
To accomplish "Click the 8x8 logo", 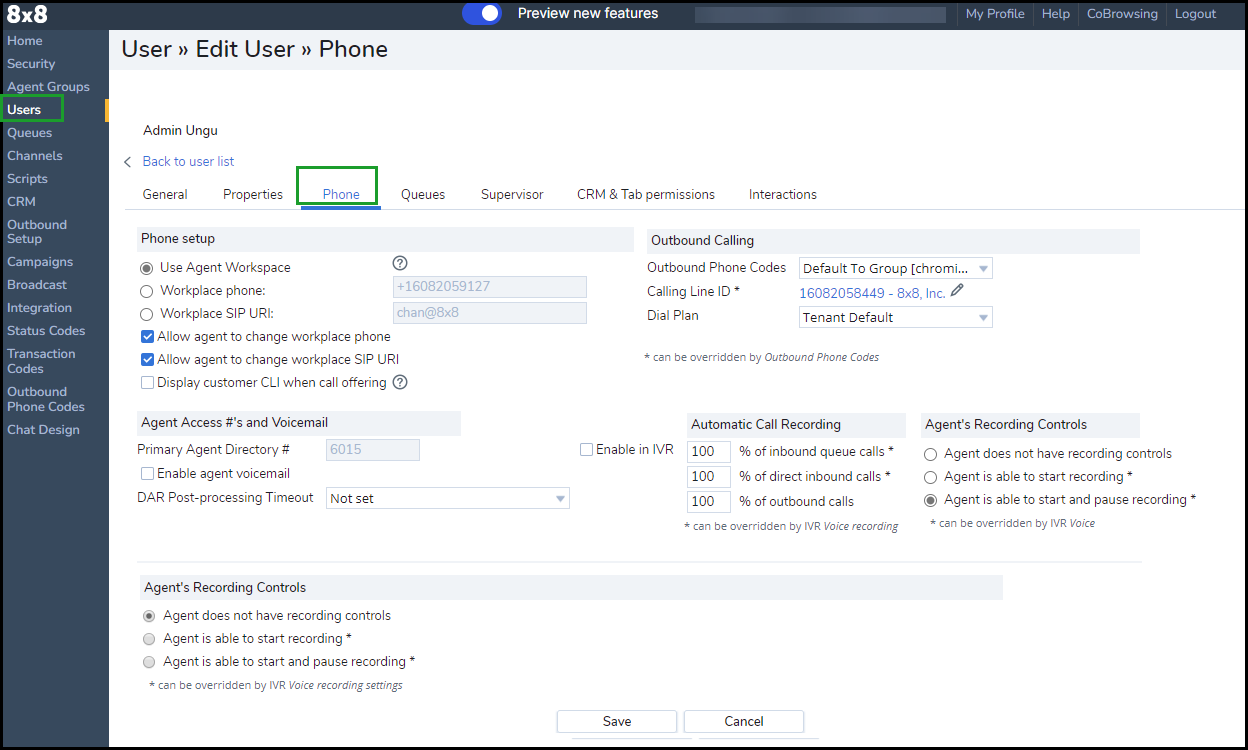I will coord(27,14).
